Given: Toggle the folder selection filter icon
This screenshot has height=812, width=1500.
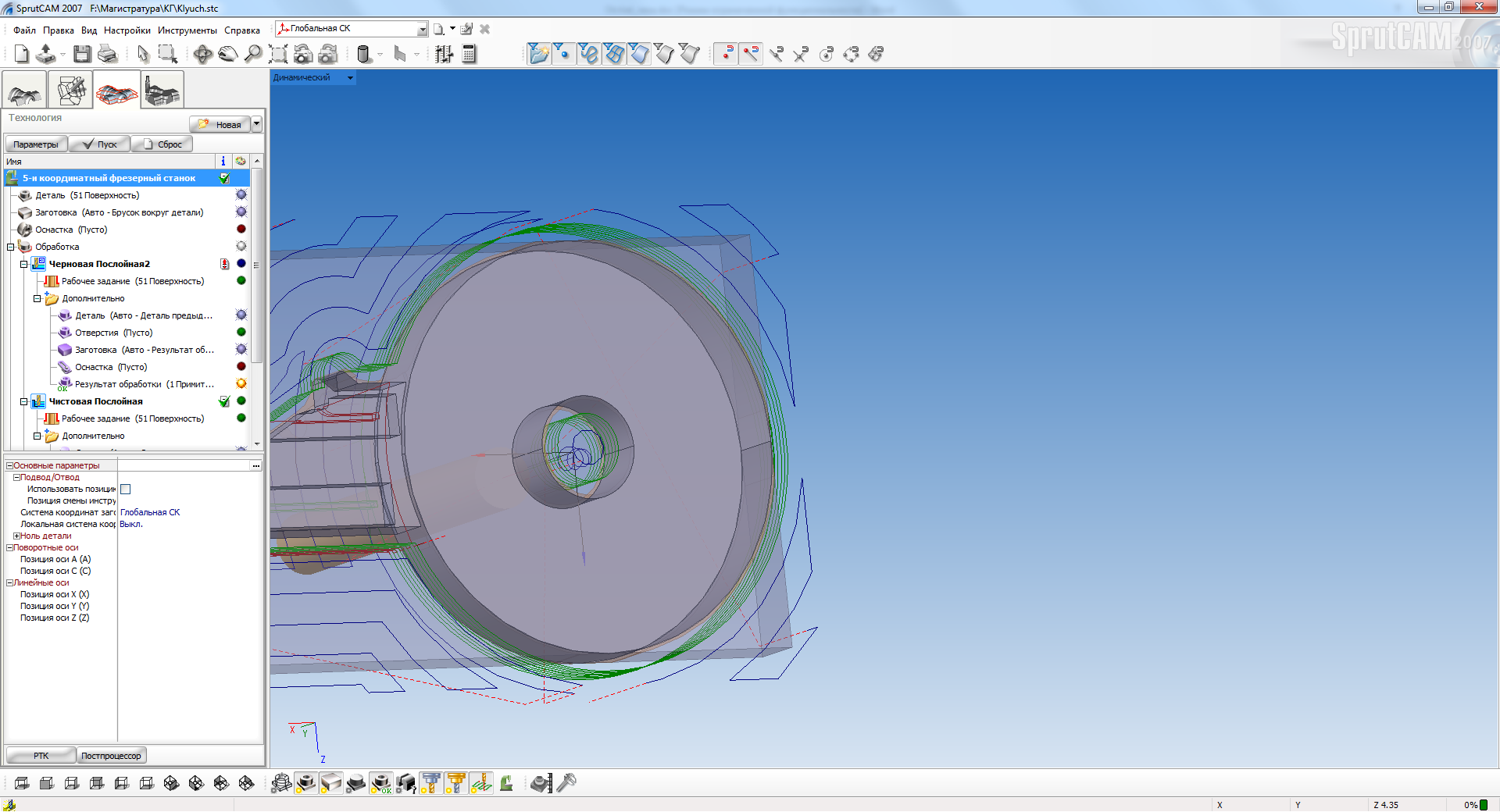Looking at the screenshot, I should [538, 54].
